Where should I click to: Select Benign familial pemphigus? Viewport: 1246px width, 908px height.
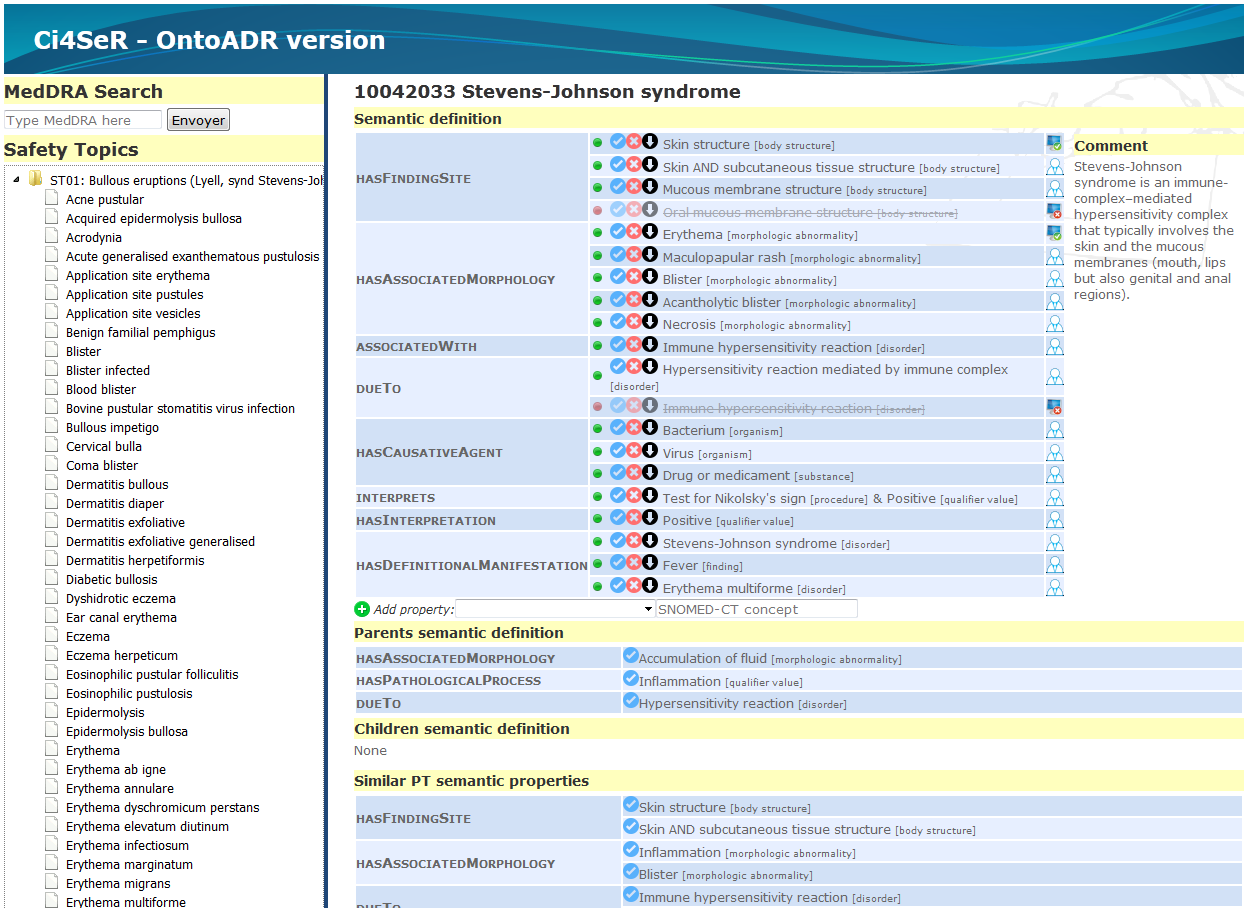(141, 332)
